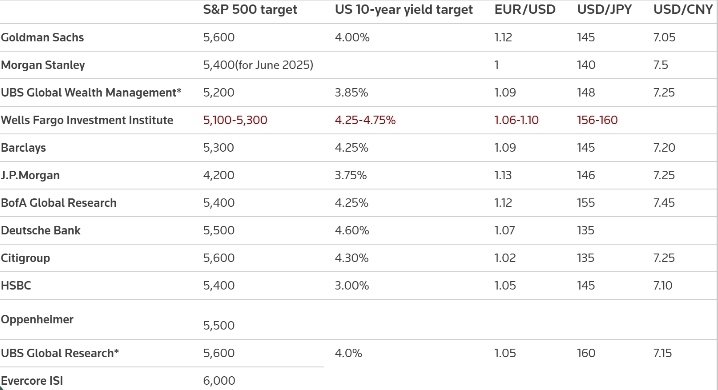Click the Goldman Sachs row label
The image size is (718, 390).
pos(42,37)
